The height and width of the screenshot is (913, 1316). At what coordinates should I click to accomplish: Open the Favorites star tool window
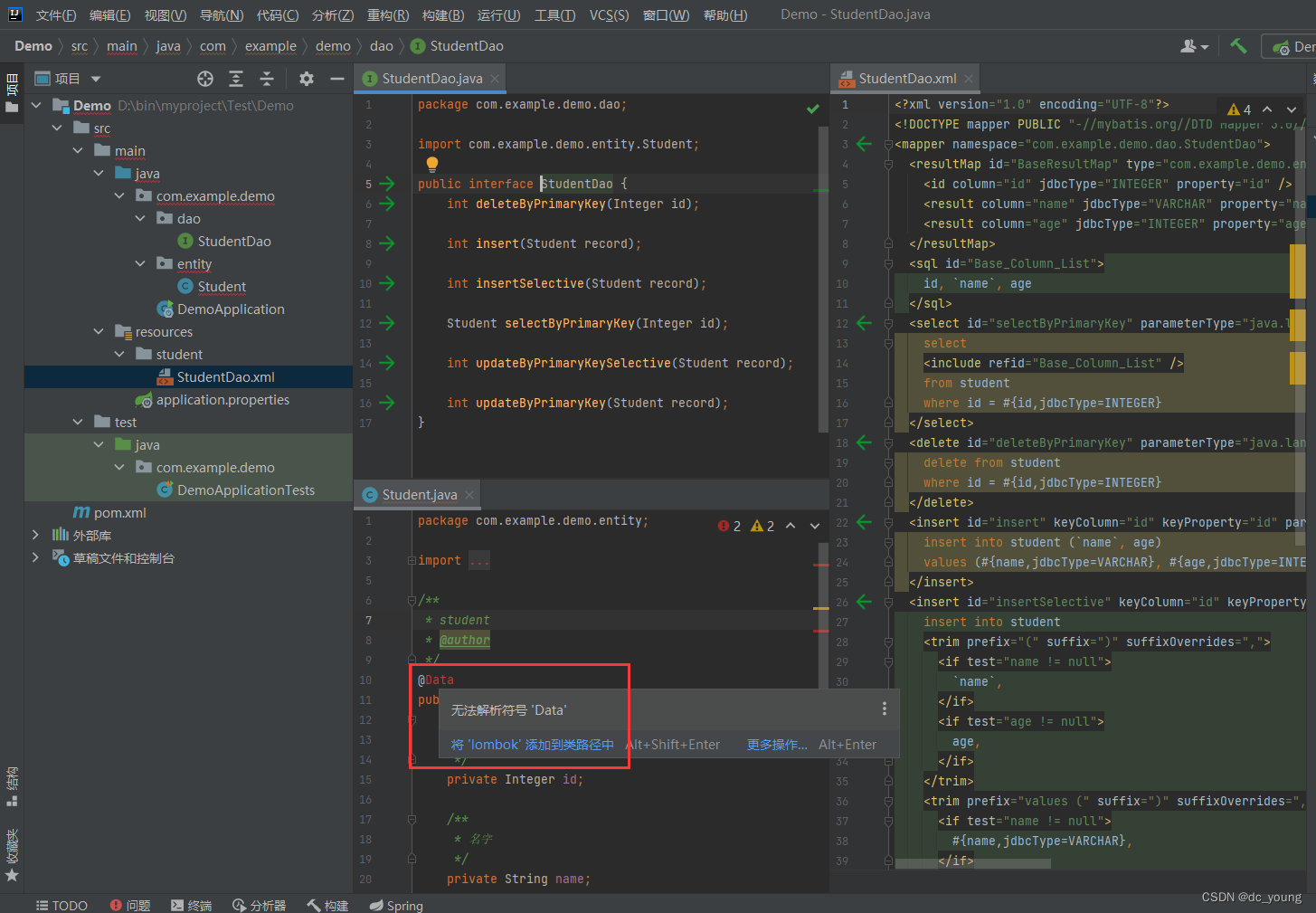click(12, 855)
